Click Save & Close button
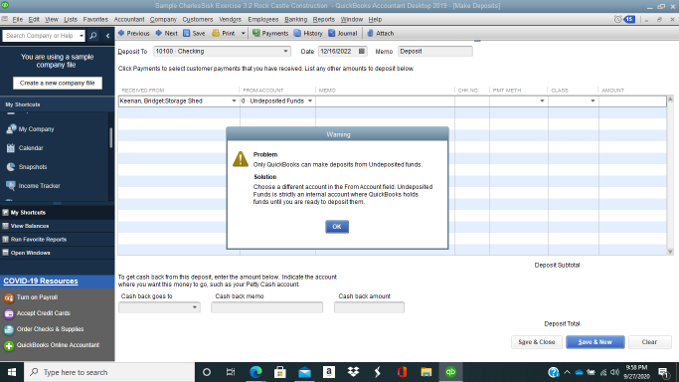This screenshot has height=382, width=679. tap(537, 342)
